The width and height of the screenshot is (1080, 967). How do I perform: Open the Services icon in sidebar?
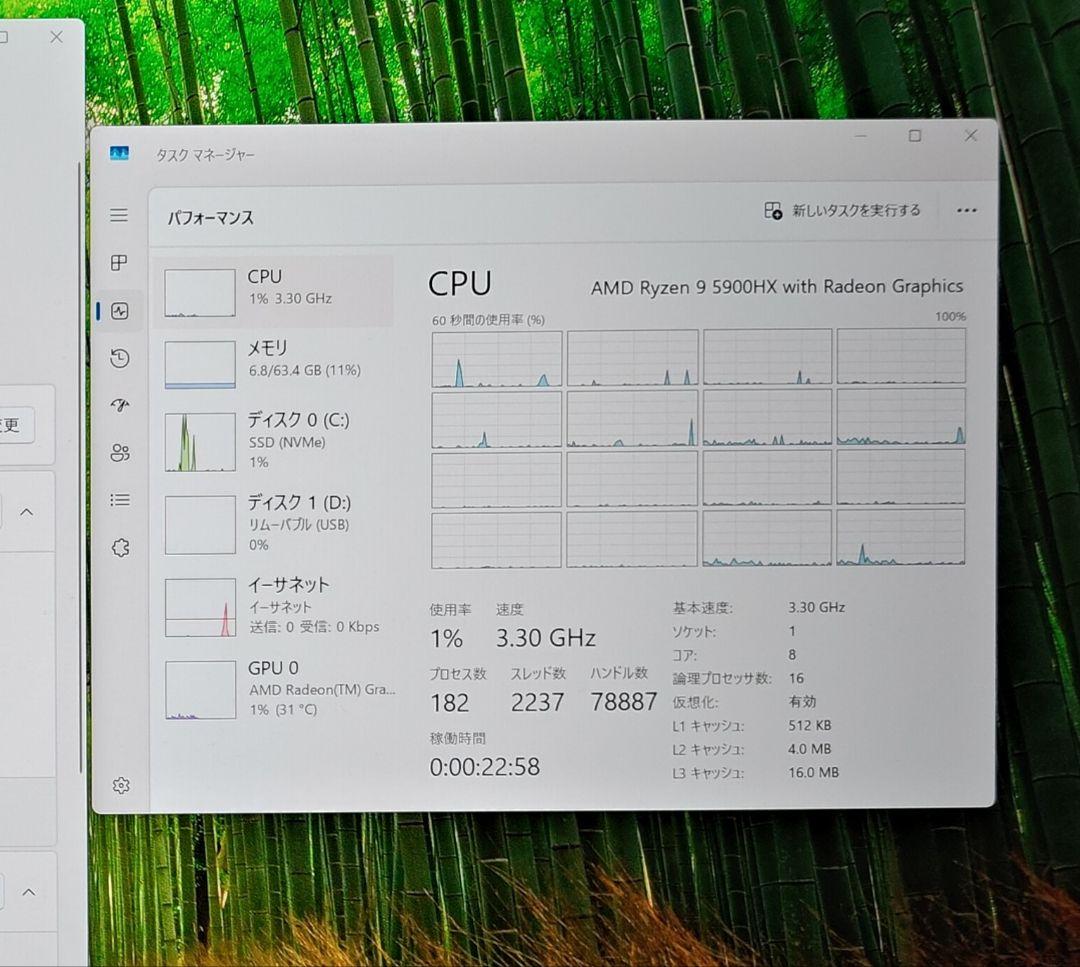(x=121, y=548)
